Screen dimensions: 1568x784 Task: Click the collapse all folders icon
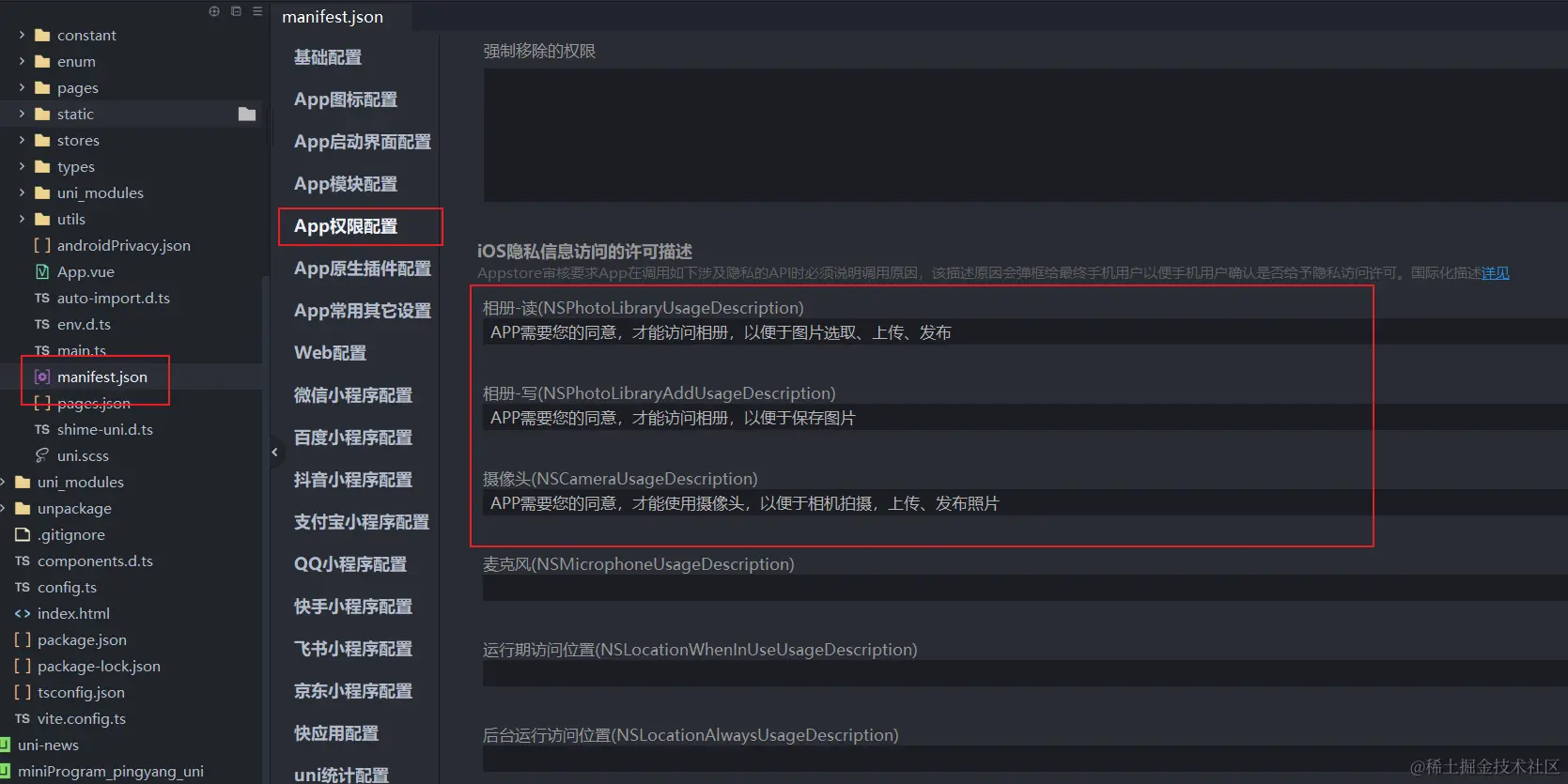(236, 11)
